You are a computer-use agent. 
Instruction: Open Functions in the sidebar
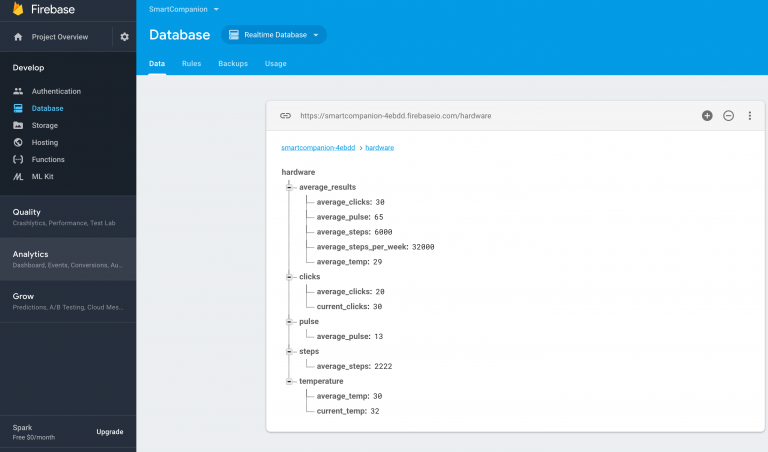point(48,159)
